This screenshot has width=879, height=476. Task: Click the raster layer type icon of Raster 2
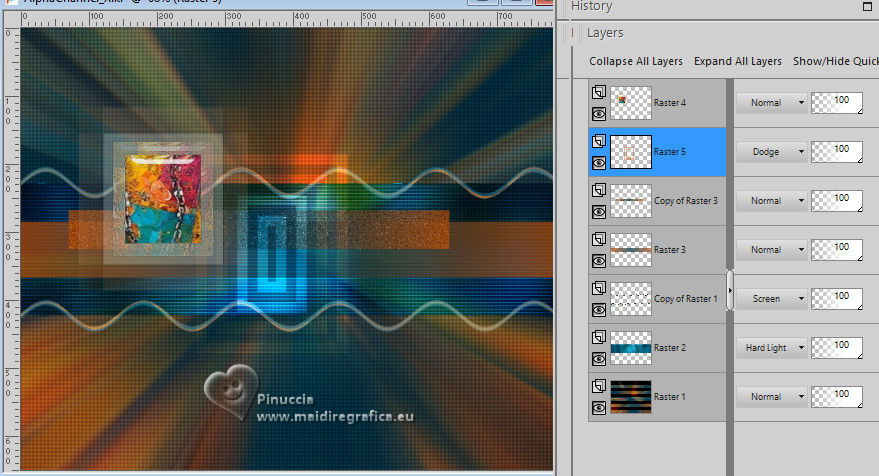click(x=599, y=337)
